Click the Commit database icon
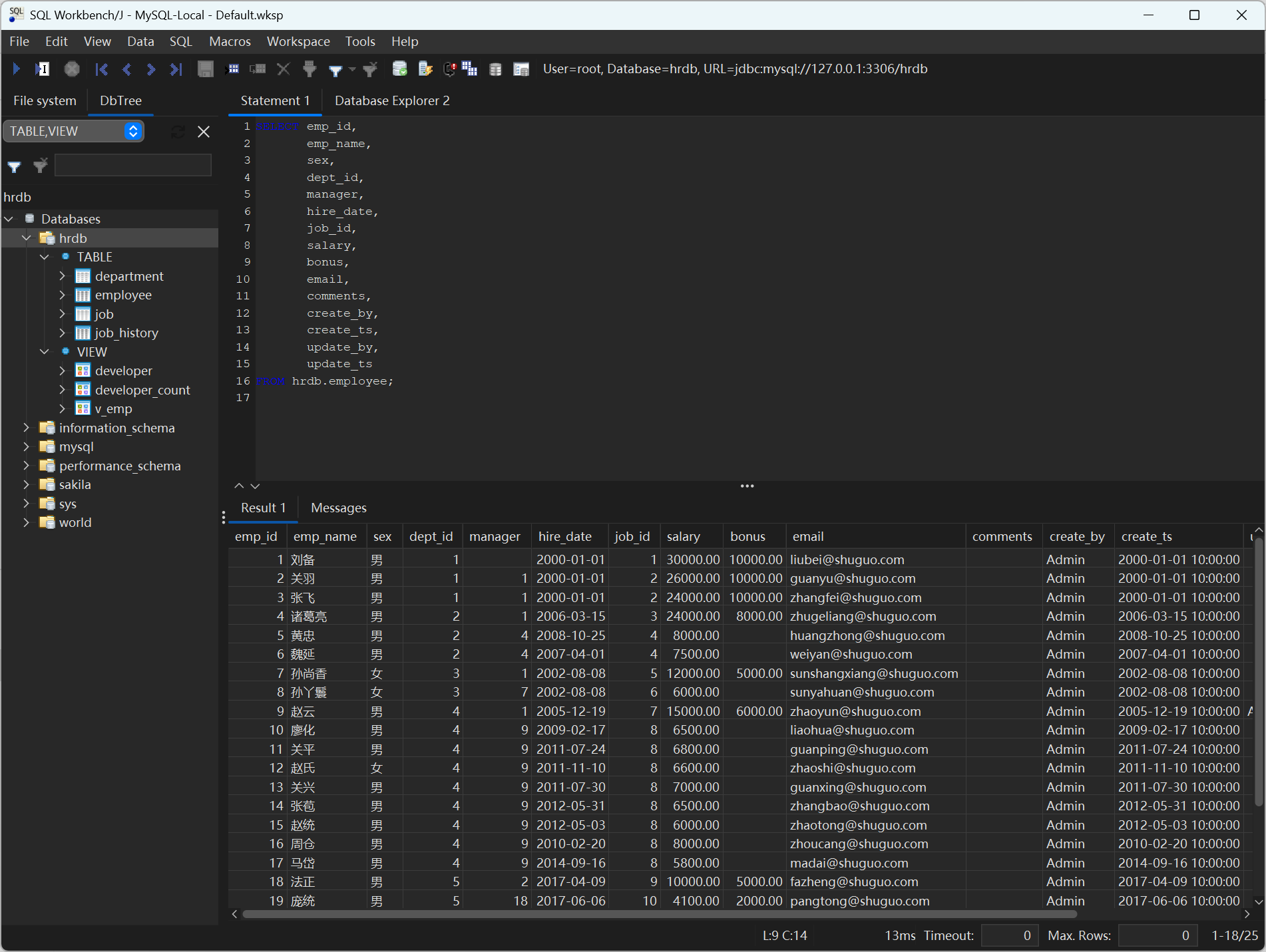The image size is (1266, 952). click(400, 69)
